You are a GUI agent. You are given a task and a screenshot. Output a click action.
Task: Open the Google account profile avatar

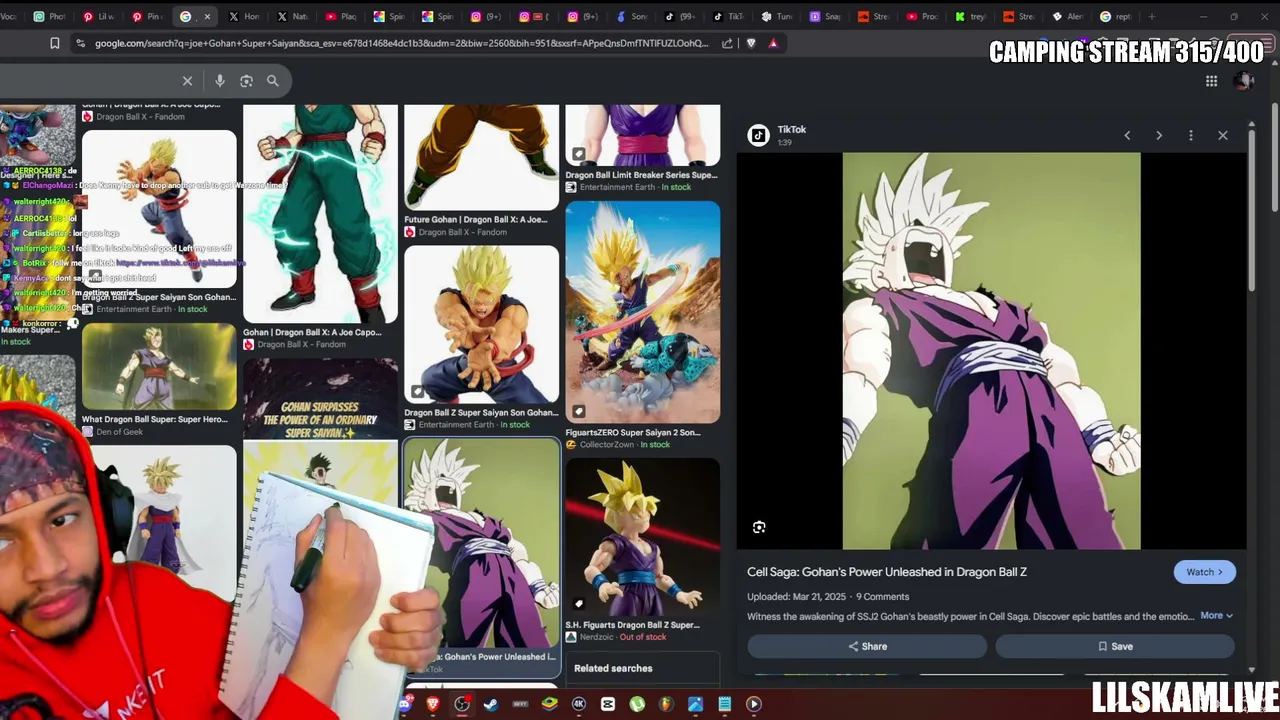point(1244,81)
